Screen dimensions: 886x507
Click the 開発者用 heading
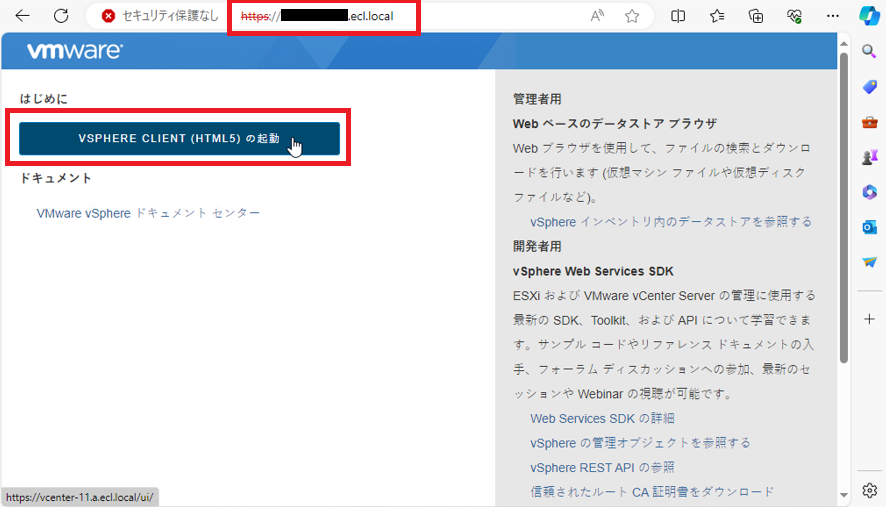point(537,246)
